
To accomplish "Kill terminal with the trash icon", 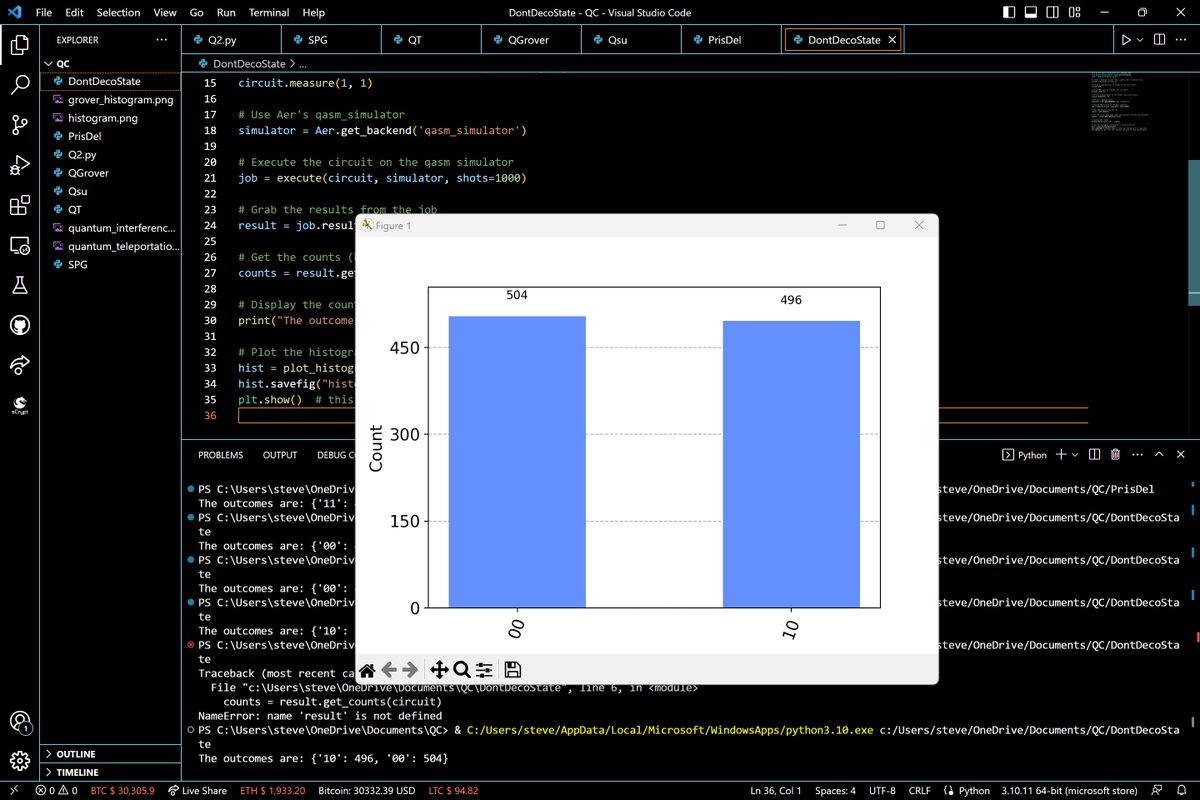I will click(1115, 455).
